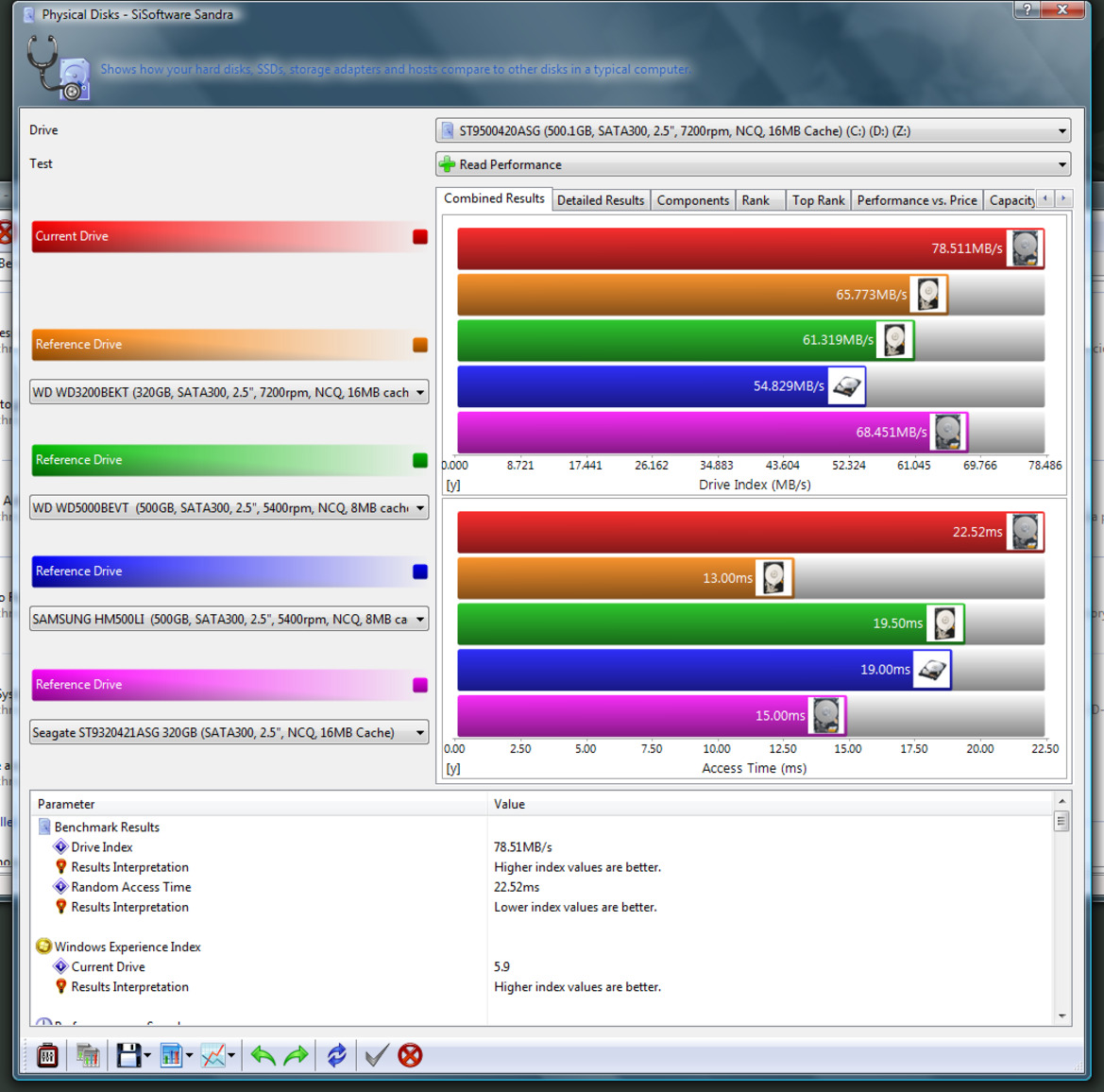Click the 78.511MB/s red bar drive icon
Screen dimensions: 1104x1092
pyautogui.click(x=1025, y=248)
